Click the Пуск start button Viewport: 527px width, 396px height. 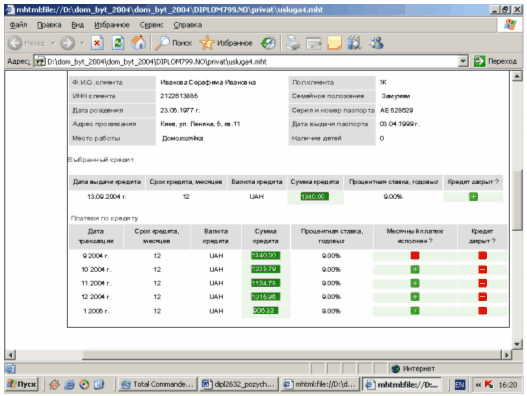click(22, 384)
